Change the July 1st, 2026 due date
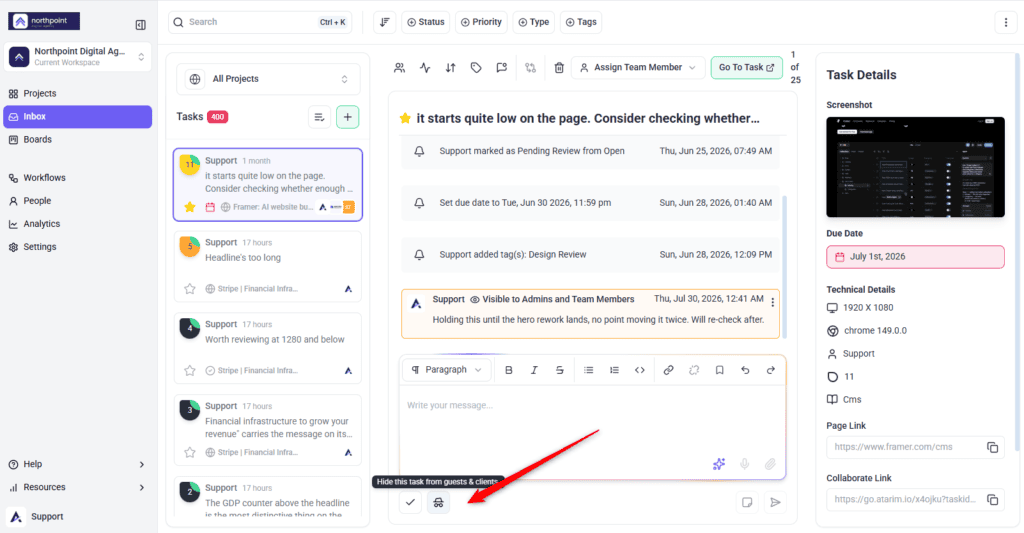 (915, 257)
